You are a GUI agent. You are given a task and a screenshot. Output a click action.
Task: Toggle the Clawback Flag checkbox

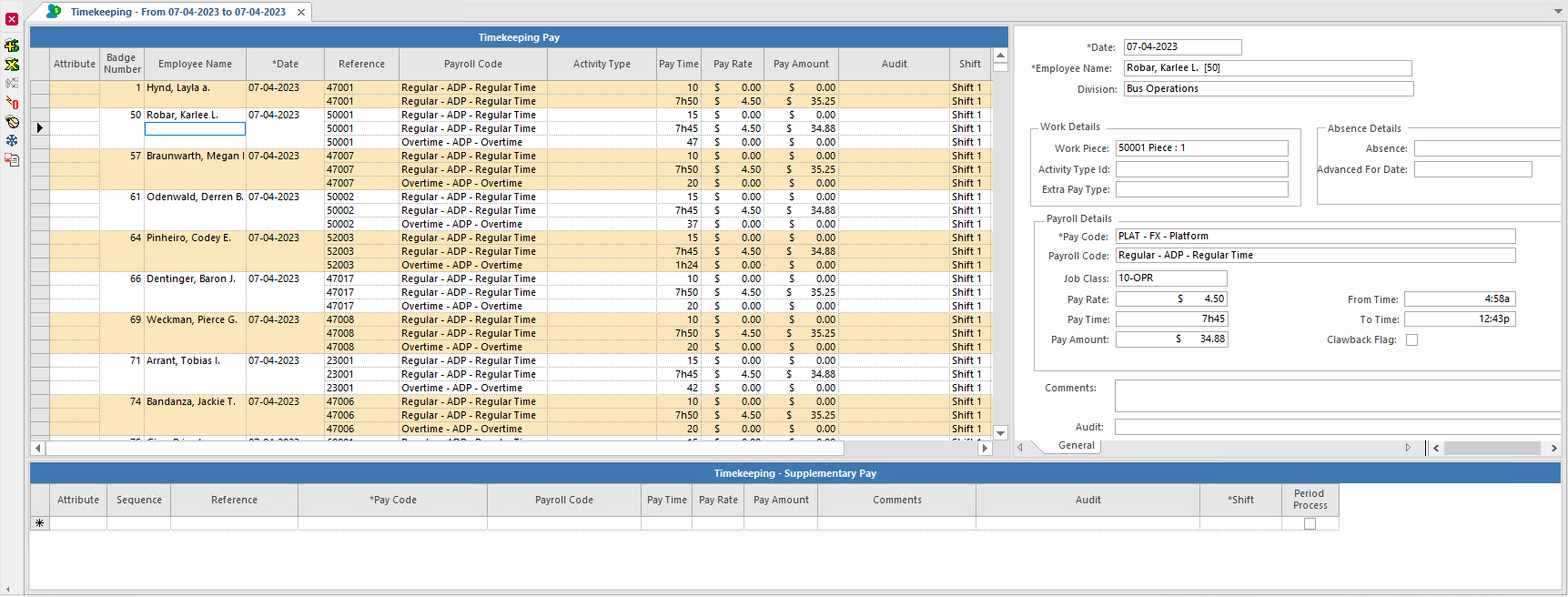[x=1411, y=340]
